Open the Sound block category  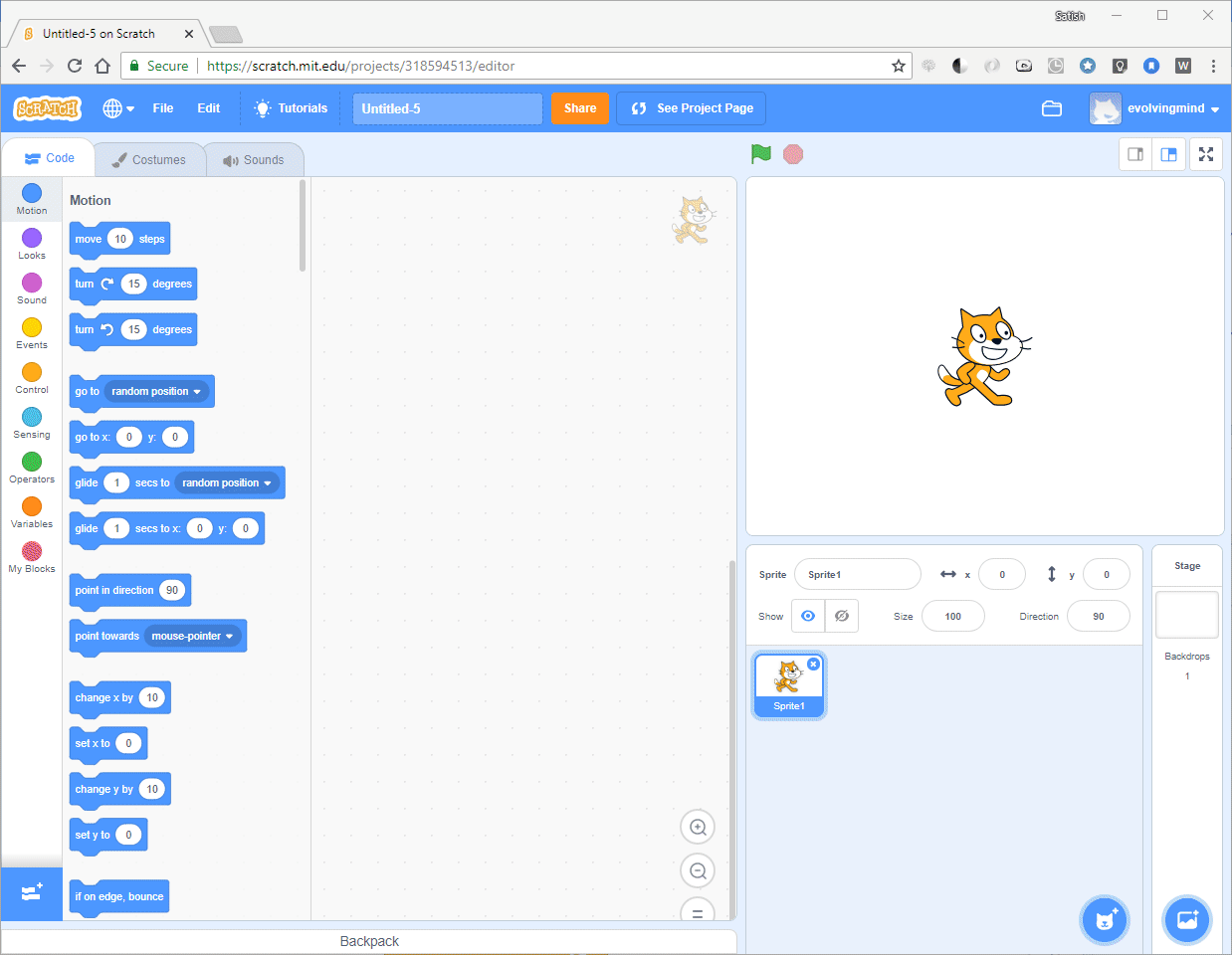(32, 288)
